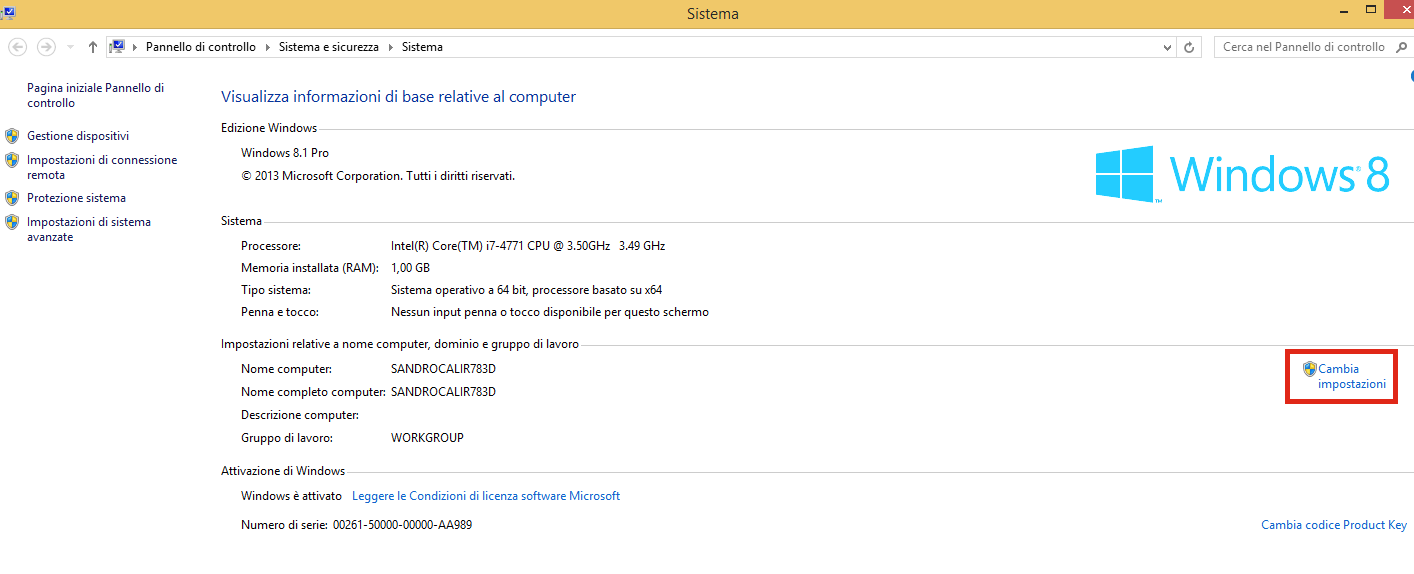Go up one level with Up arrow
Viewport: 1414px width, 574px height.
pos(92,47)
